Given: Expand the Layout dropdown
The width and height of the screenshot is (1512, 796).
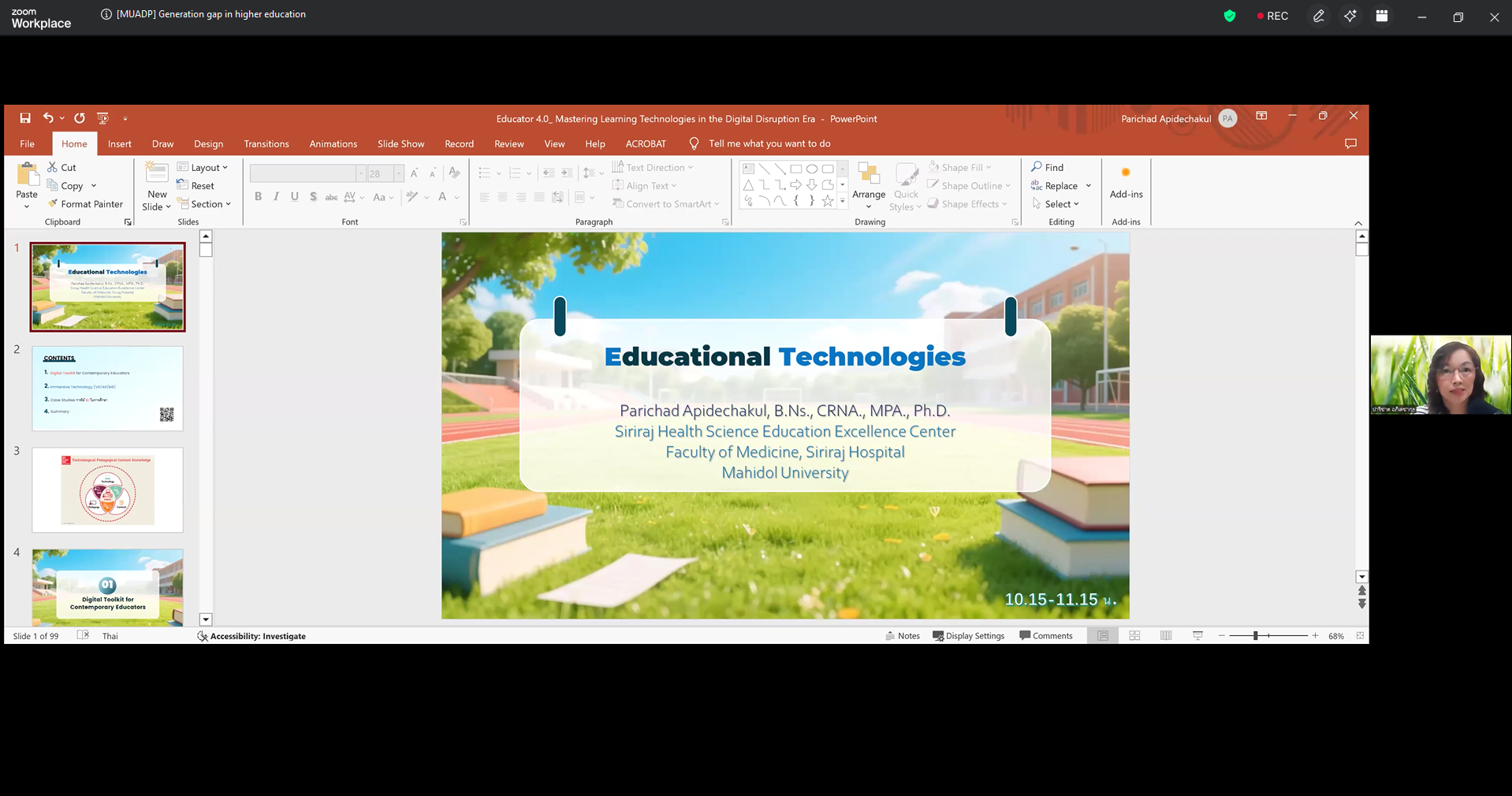Looking at the screenshot, I should 203,167.
